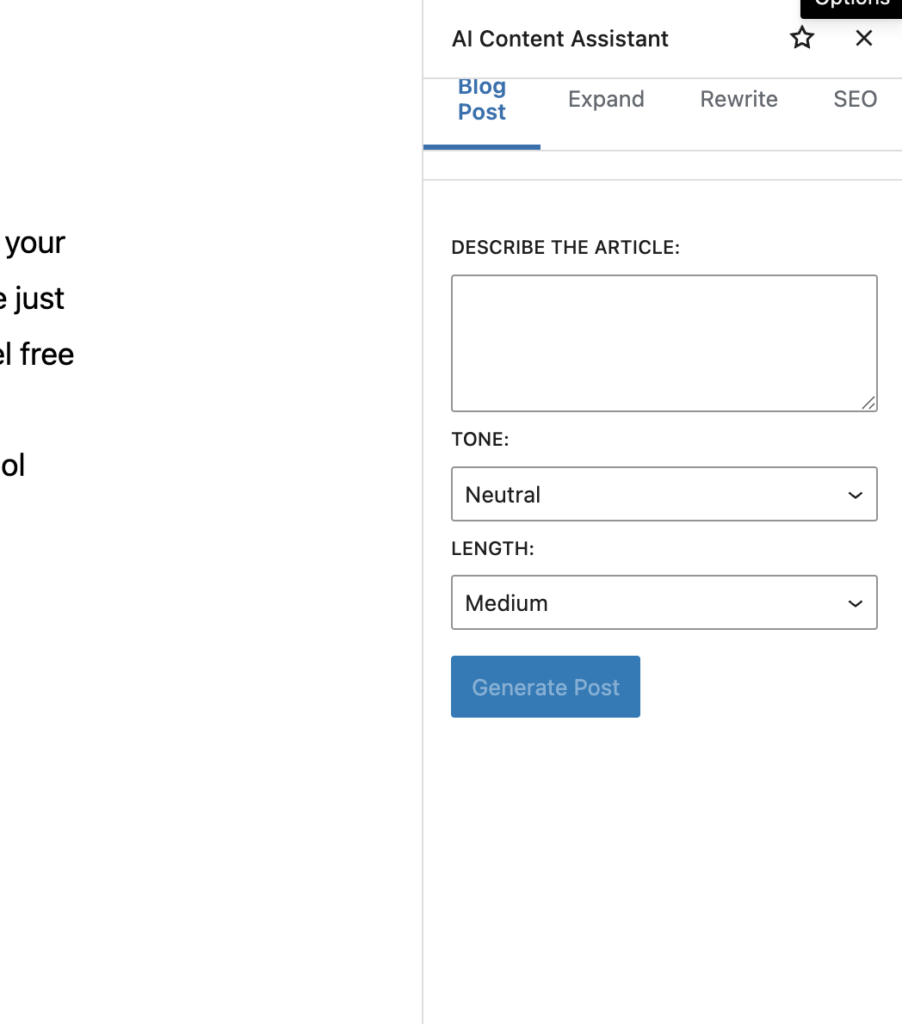Click the "LENGTH:" field label
This screenshot has height=1024, width=902.
click(493, 549)
